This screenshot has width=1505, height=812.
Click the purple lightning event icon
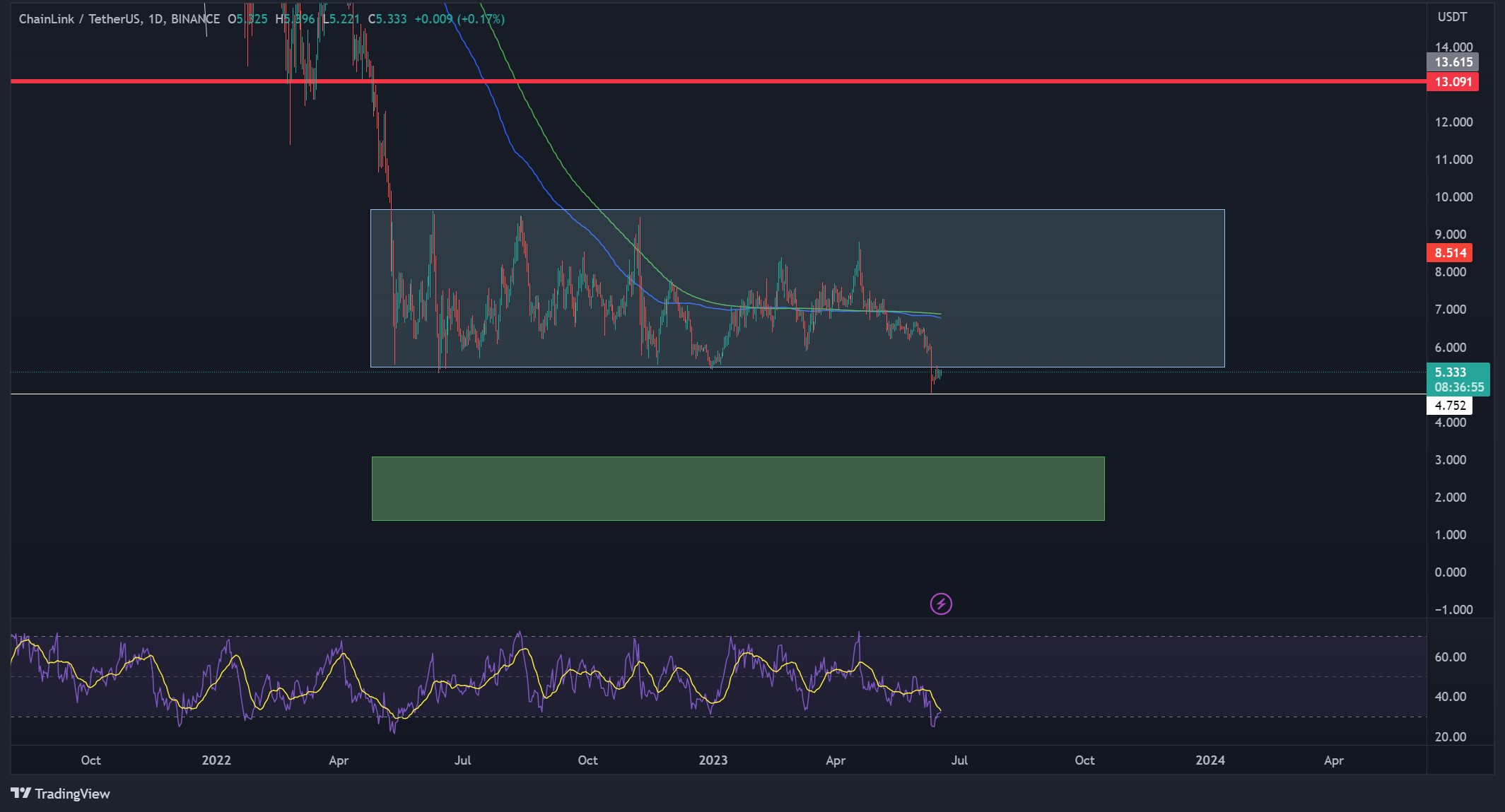(x=941, y=604)
